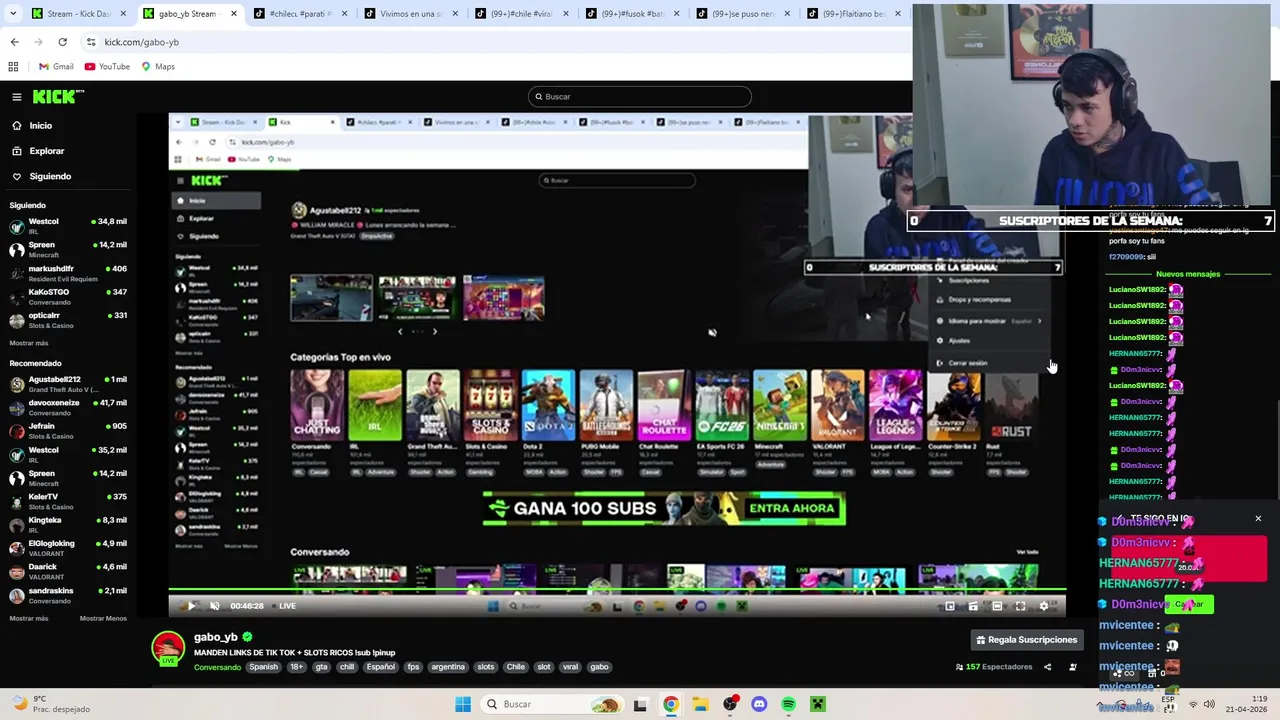Open Chrome from the taskbar
1280x720 pixels.
pos(671,704)
